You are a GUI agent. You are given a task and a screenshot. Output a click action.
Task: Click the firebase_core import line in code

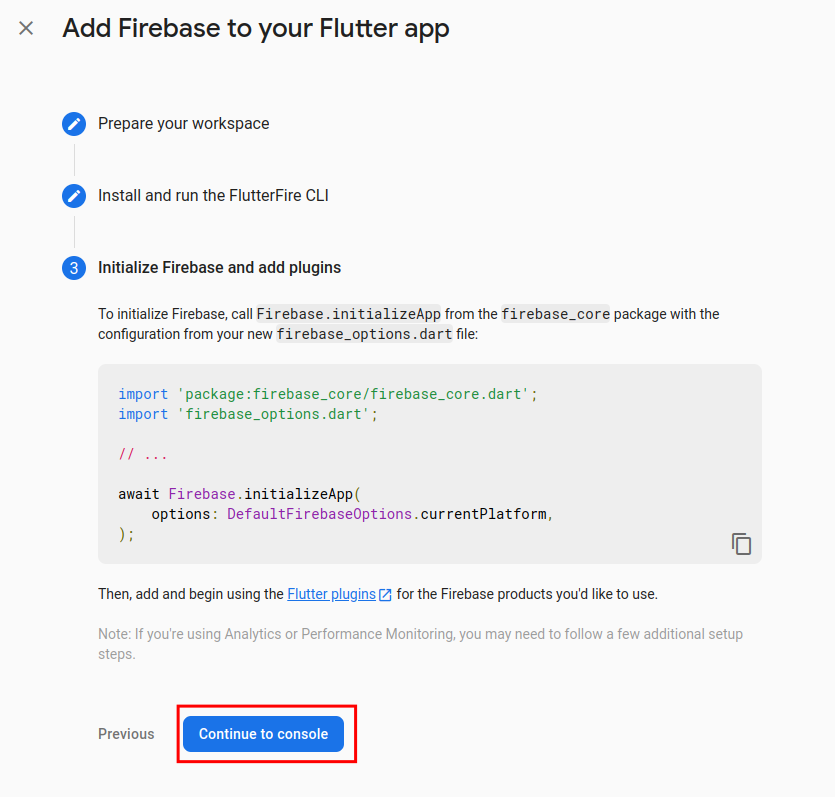(328, 394)
